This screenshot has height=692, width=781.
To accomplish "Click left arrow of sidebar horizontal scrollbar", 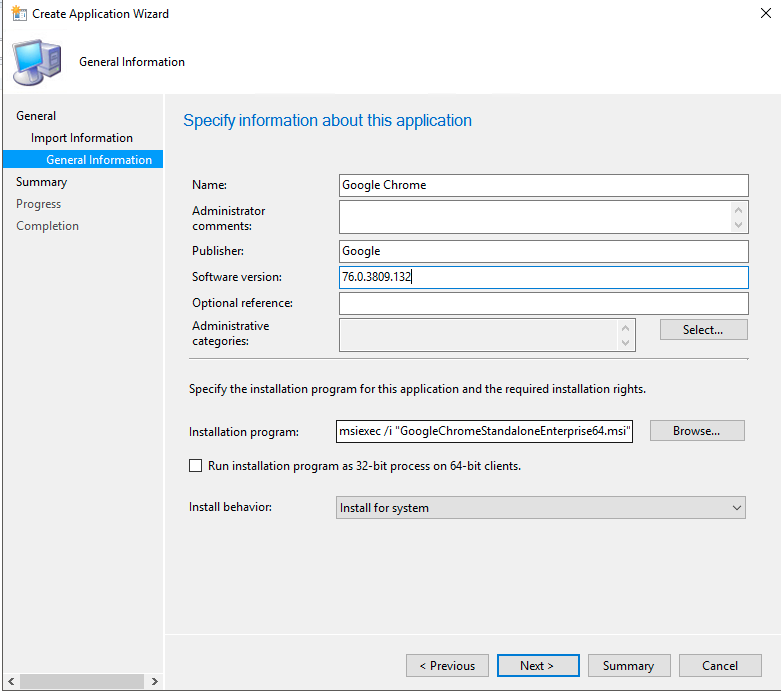I will coord(11,681).
